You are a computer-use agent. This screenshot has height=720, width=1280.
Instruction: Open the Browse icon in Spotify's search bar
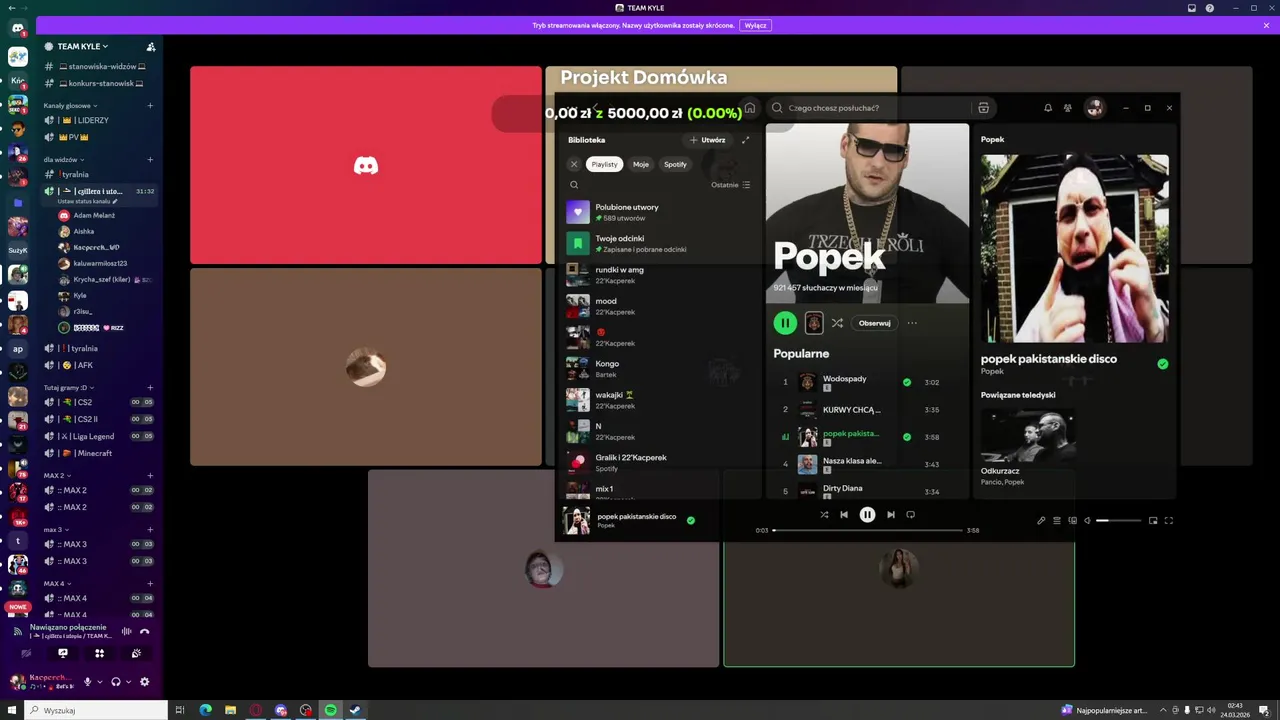[983, 108]
